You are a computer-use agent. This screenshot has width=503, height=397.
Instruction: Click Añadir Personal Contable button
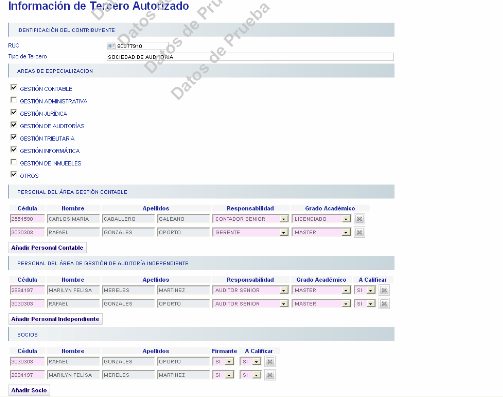tap(47, 248)
